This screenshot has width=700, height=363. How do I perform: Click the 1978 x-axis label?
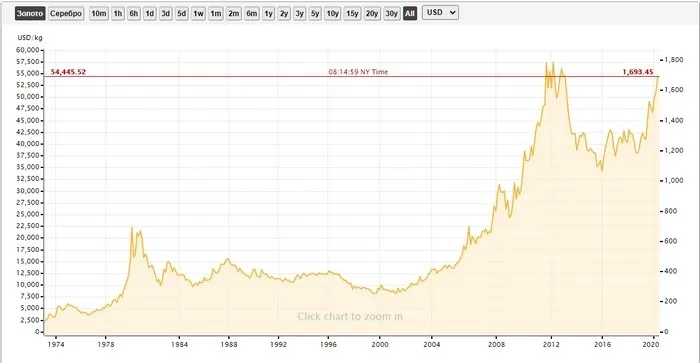coord(106,344)
